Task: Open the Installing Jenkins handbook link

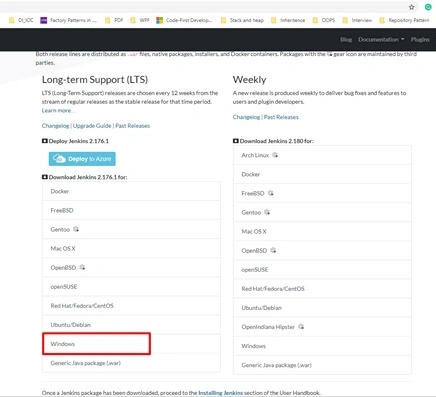Action: click(220, 393)
